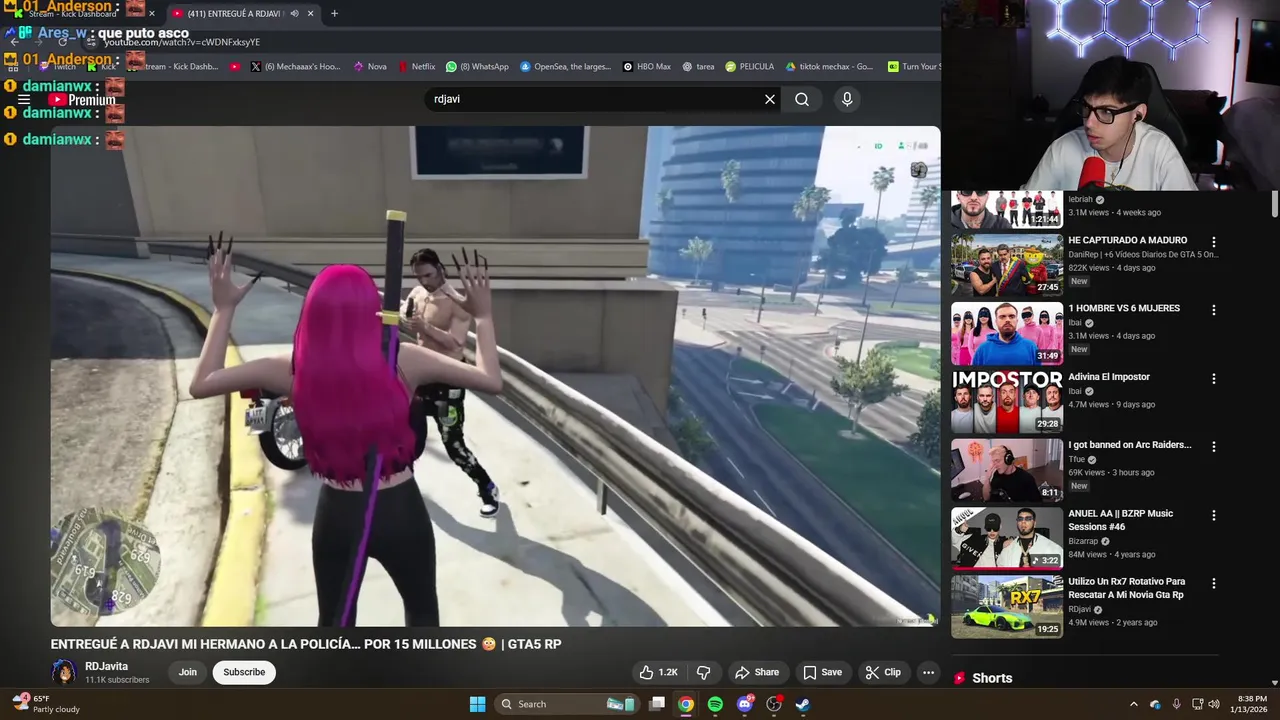Share this video
This screenshot has height=720, width=1280.
coord(756,672)
